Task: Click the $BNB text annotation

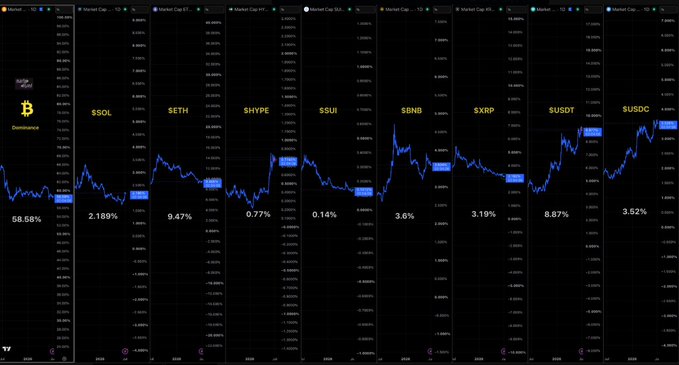Action: click(411, 110)
